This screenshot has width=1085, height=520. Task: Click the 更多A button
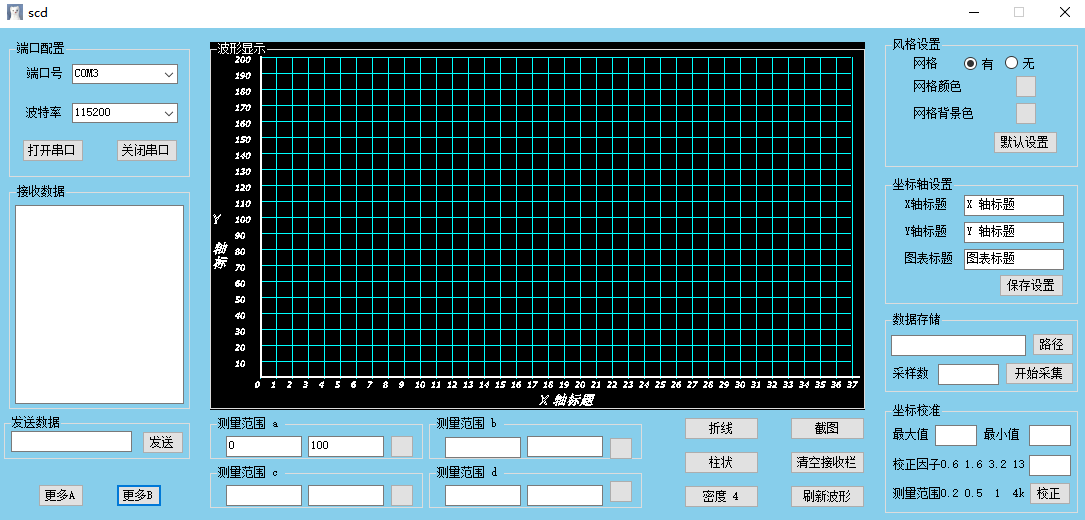coord(61,496)
